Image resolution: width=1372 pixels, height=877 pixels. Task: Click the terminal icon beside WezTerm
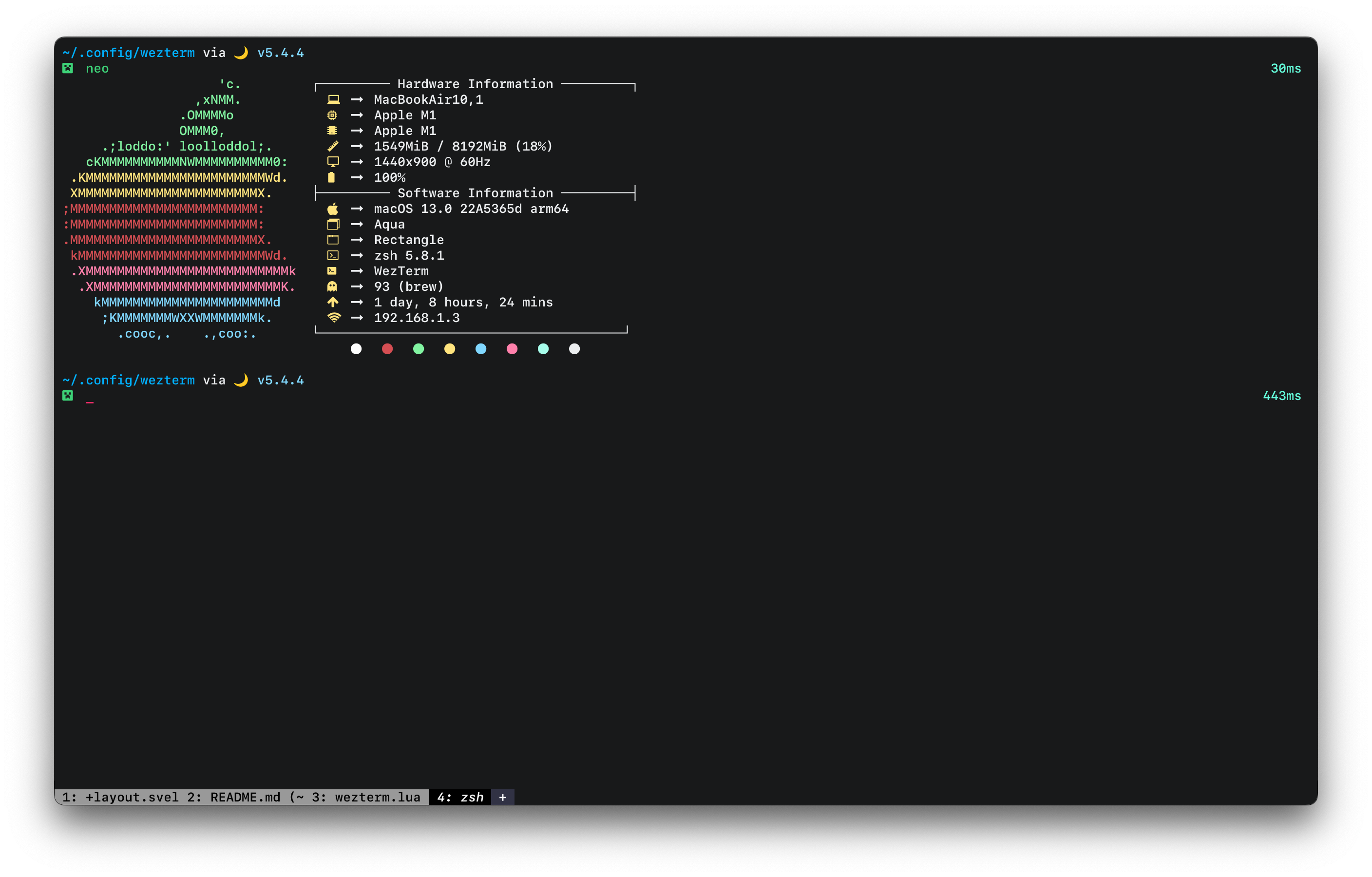coord(332,271)
